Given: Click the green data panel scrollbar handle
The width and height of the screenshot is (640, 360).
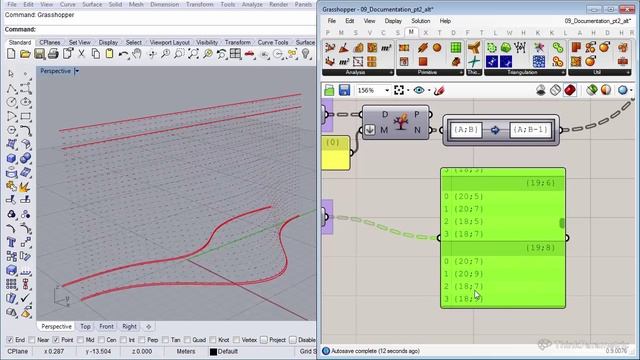Looking at the screenshot, I should pyautogui.click(x=562, y=223).
